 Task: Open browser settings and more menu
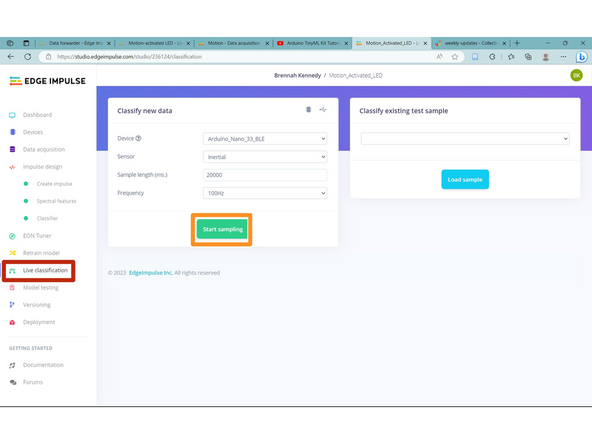563,57
